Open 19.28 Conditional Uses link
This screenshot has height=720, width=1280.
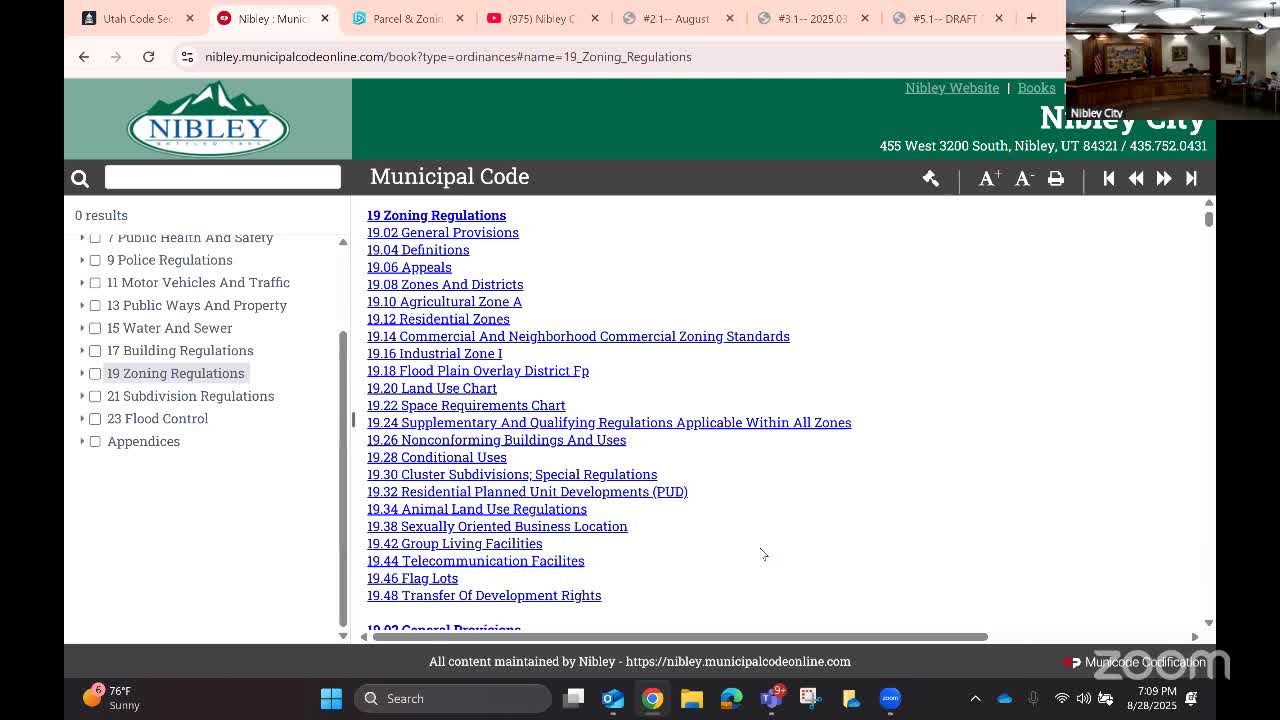436,457
